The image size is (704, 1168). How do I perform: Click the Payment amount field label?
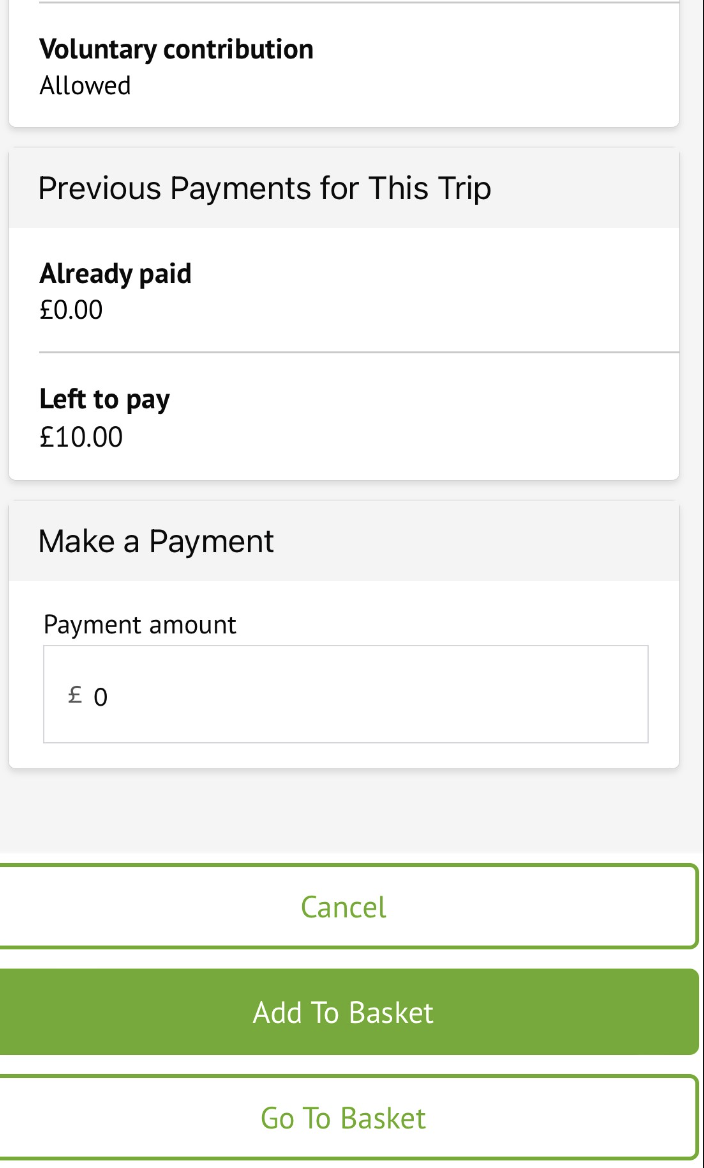click(140, 625)
